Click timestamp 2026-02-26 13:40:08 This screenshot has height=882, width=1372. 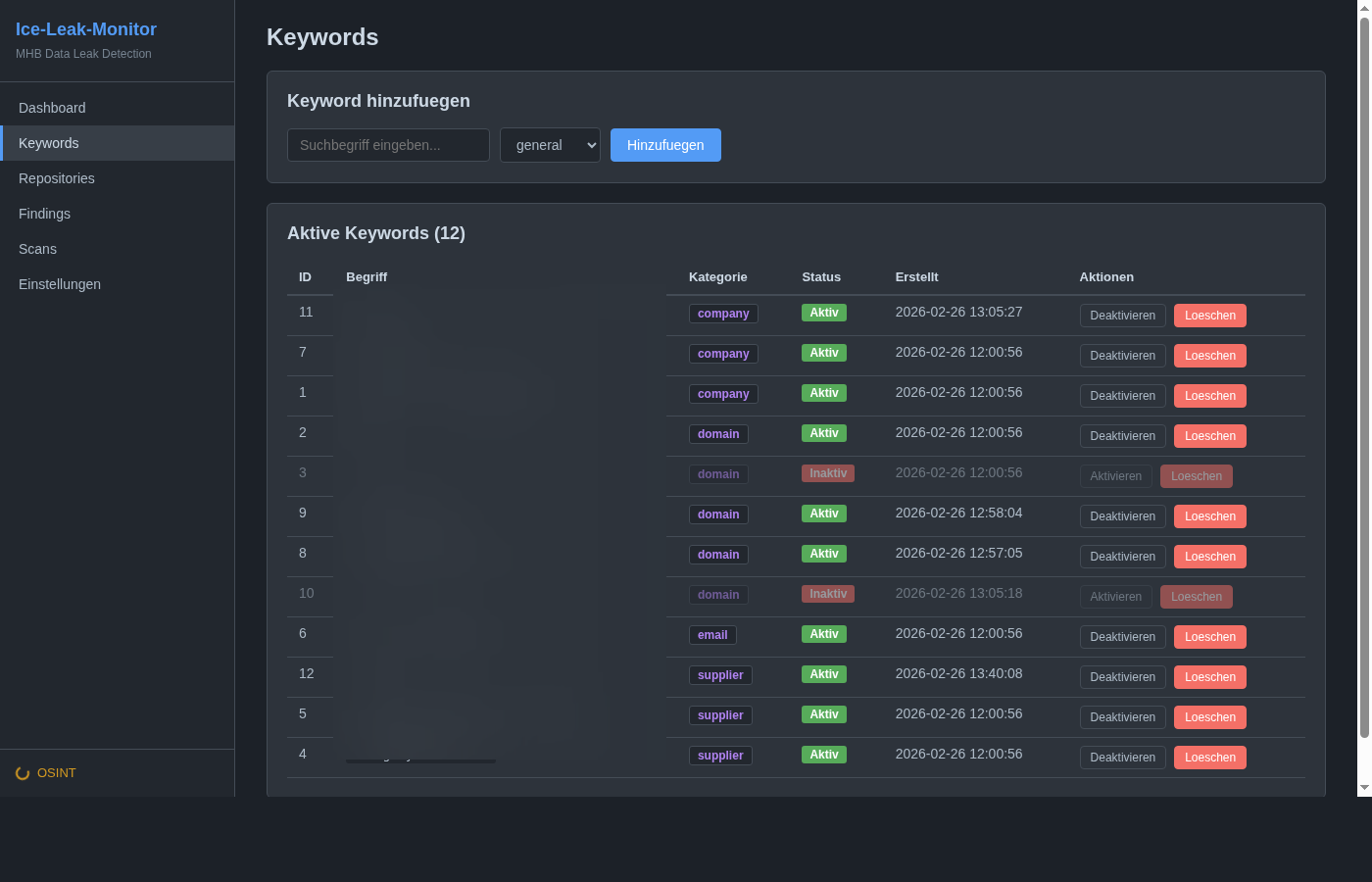(958, 673)
